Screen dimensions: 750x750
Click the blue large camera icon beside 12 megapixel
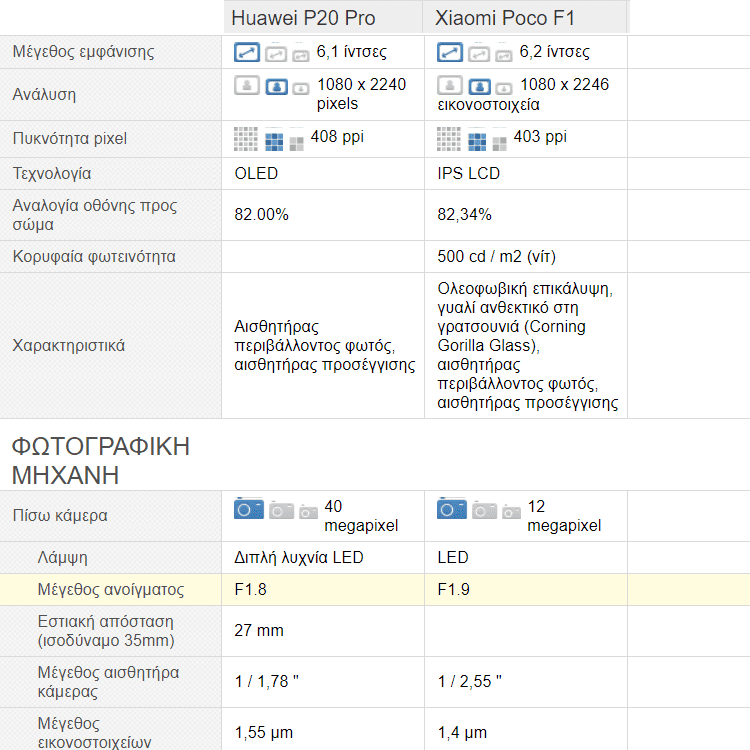point(452,508)
